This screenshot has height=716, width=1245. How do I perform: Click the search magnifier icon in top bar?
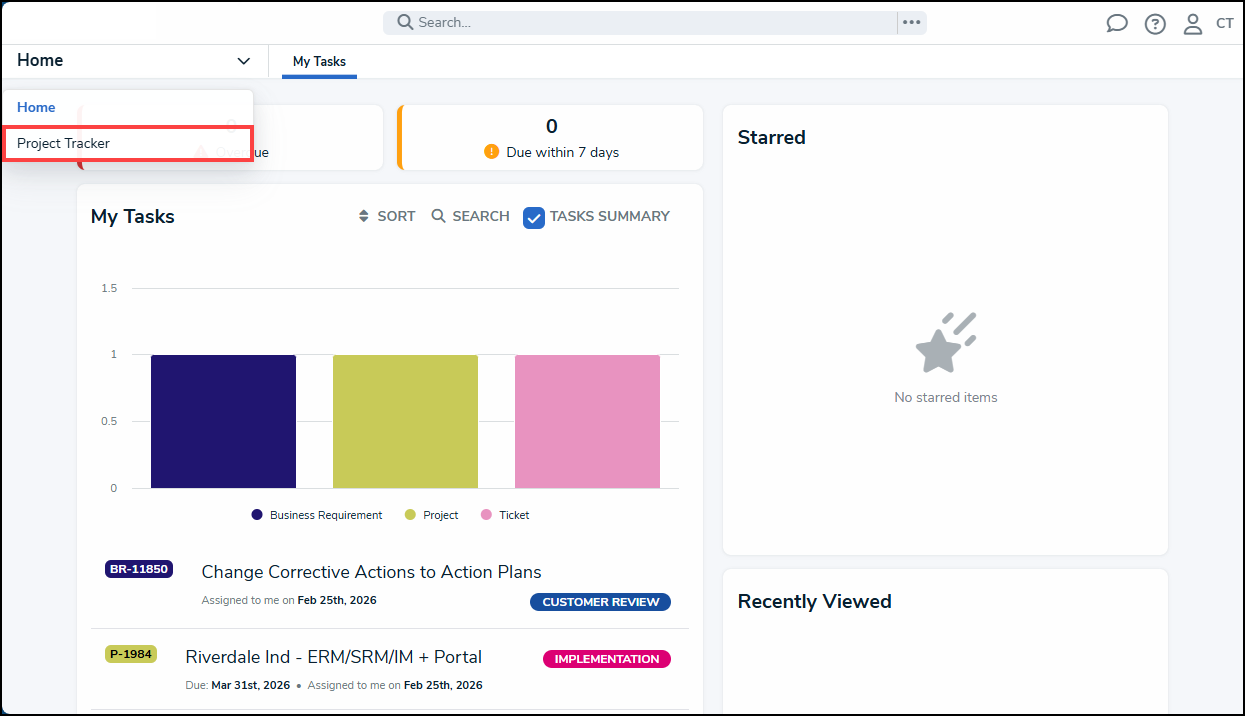(405, 22)
